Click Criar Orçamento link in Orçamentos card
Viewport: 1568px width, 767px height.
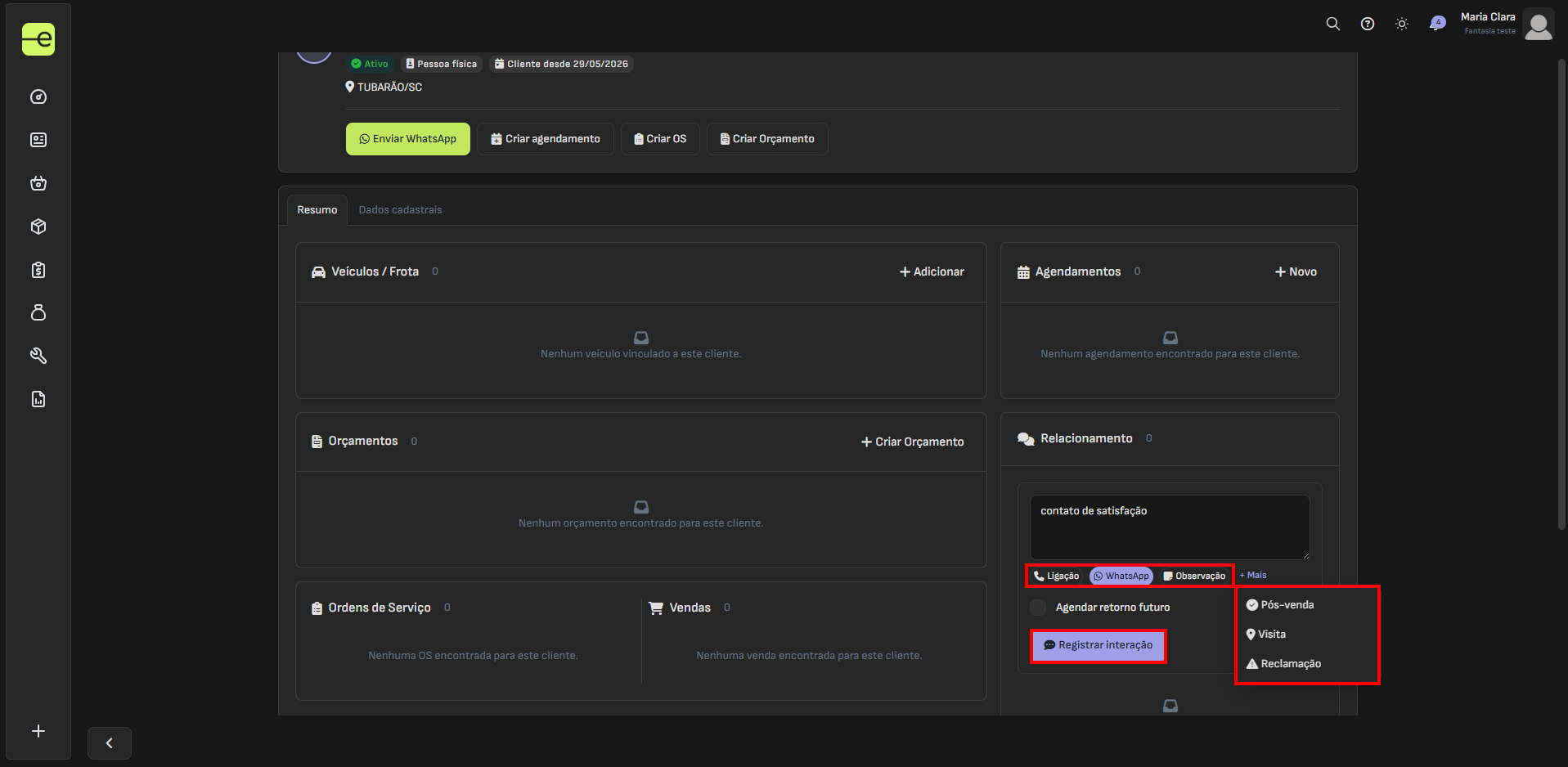(912, 442)
